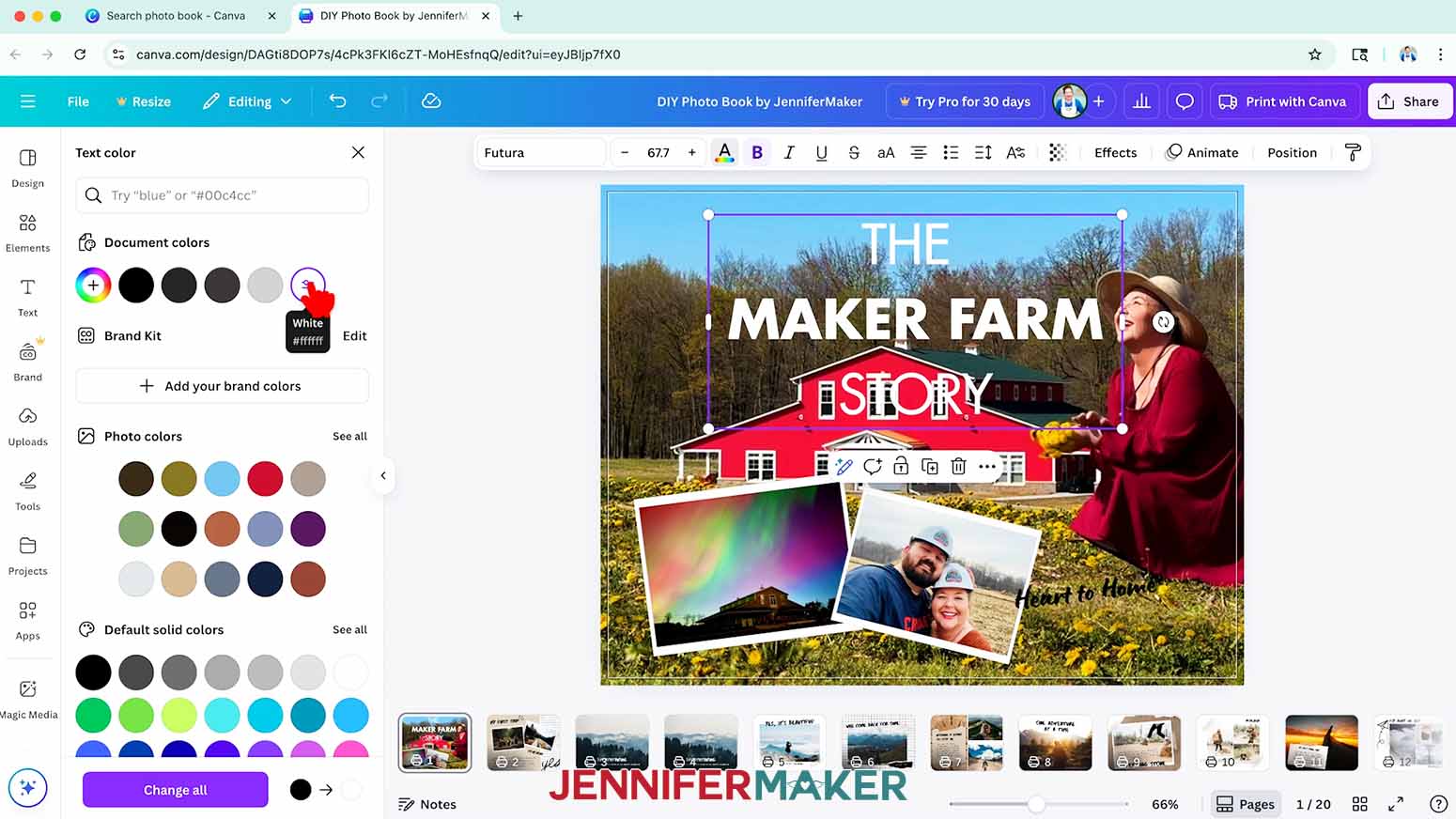Open the Futura font dropdown
Screen dimensions: 1456x819
click(x=540, y=152)
